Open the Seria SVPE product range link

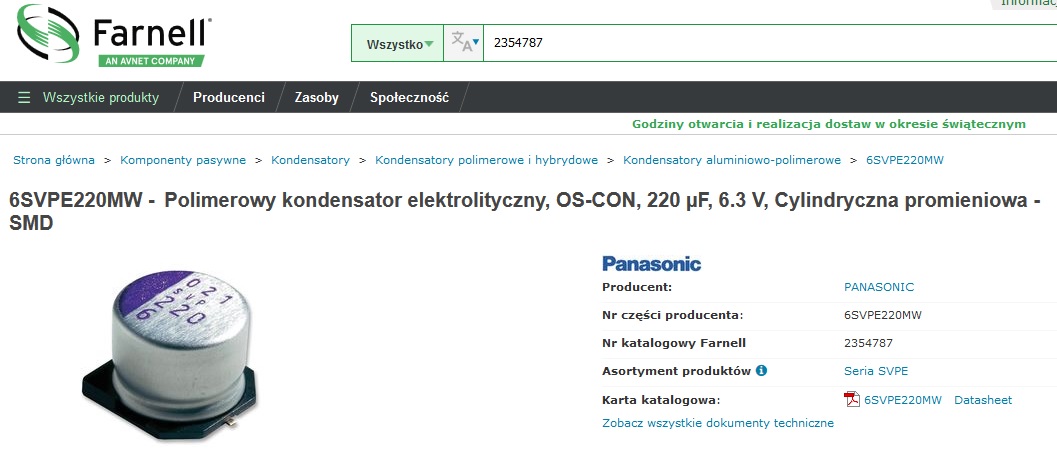click(876, 371)
